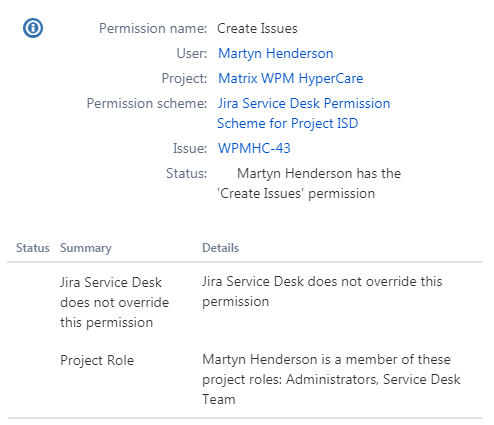Click the 'Project Role' summary cell
Viewport: 494px width, 425px height.
click(97, 361)
